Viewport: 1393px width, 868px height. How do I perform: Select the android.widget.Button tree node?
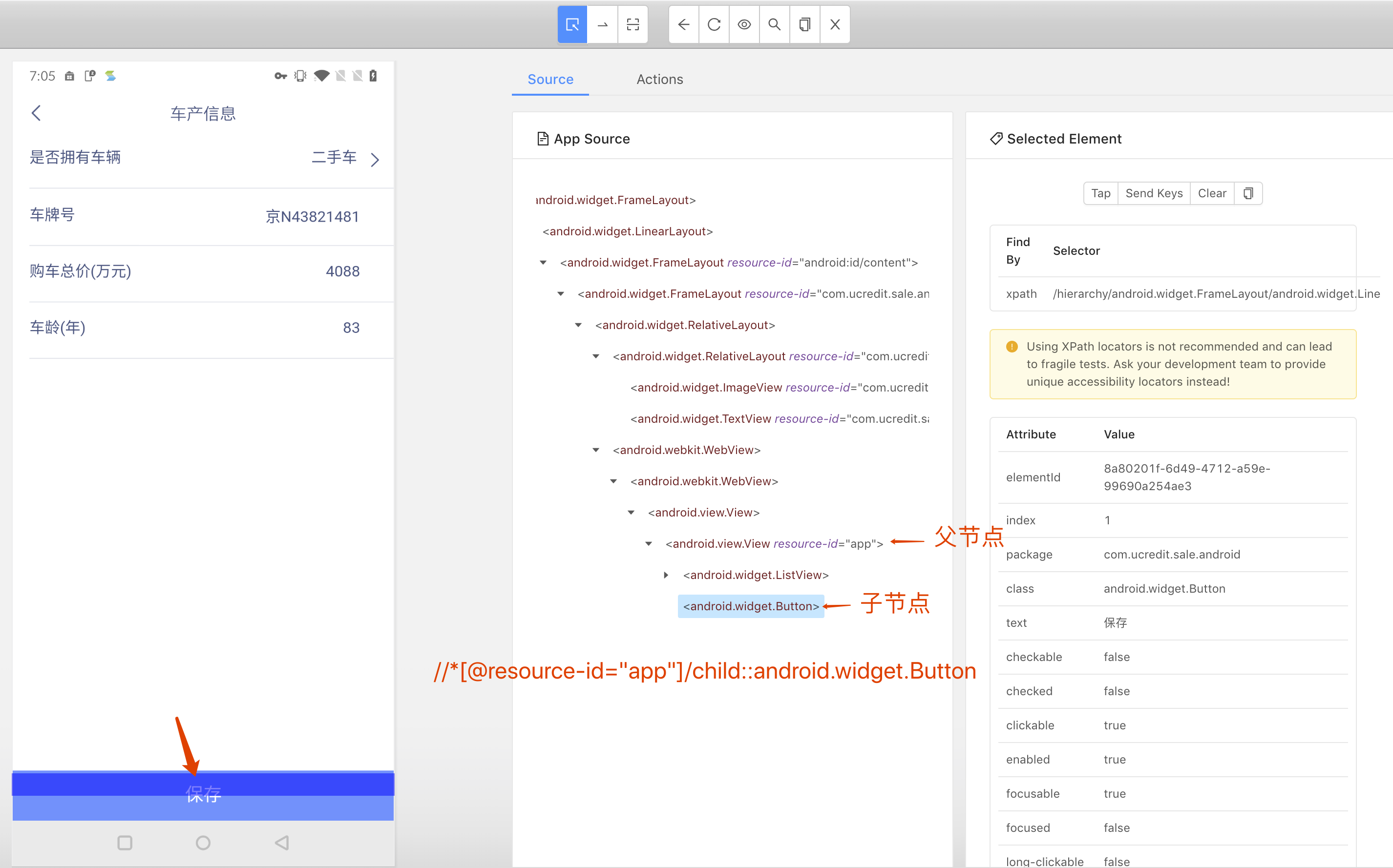(751, 606)
